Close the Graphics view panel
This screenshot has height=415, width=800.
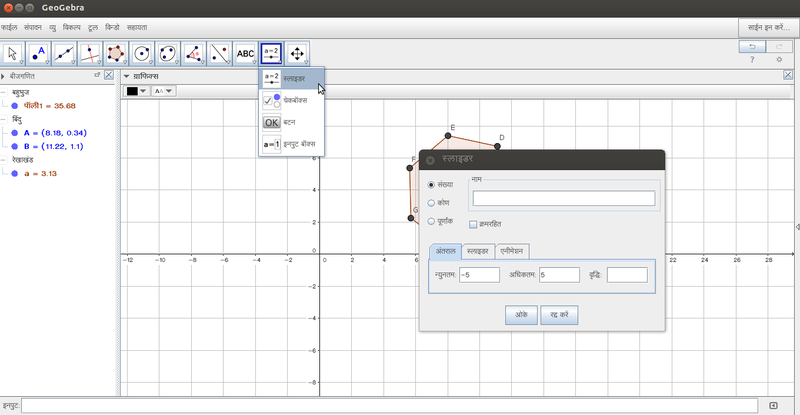(x=788, y=75)
